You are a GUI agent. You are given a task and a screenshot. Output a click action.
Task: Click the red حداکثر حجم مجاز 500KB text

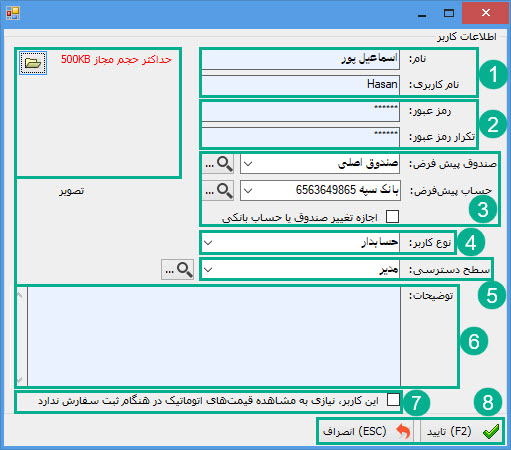(x=116, y=60)
